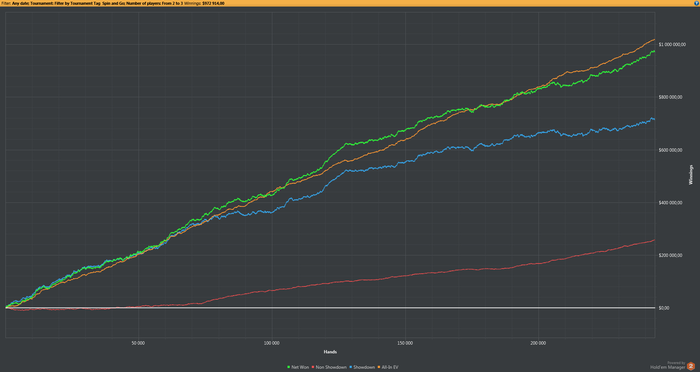Image resolution: width=700 pixels, height=372 pixels.
Task: Click the $800 000,00 axis label
Action: point(671,97)
